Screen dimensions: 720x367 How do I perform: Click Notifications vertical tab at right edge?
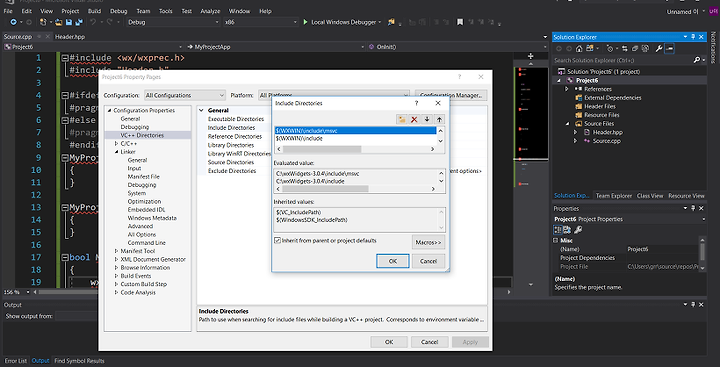[x=713, y=47]
